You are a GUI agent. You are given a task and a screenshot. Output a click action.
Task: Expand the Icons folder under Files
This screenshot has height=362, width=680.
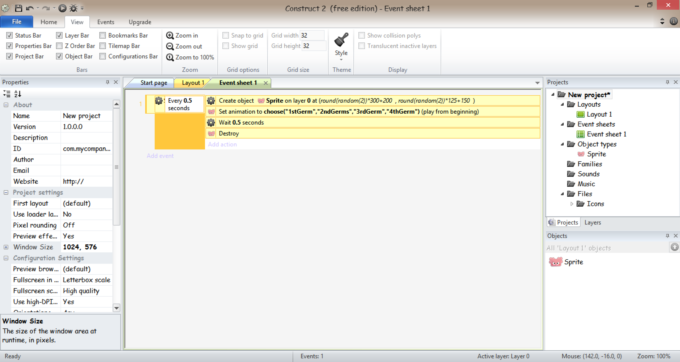point(572,204)
